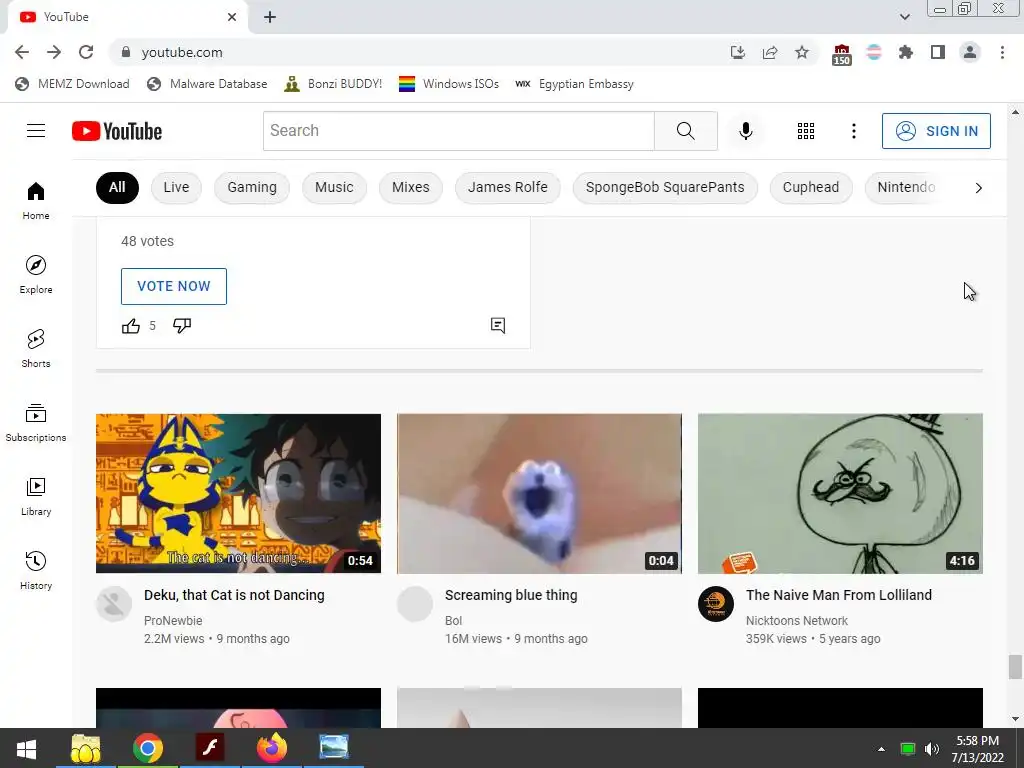Select the Cuphead filter chip
This screenshot has width=1024, height=768.
pyautogui.click(x=810, y=187)
